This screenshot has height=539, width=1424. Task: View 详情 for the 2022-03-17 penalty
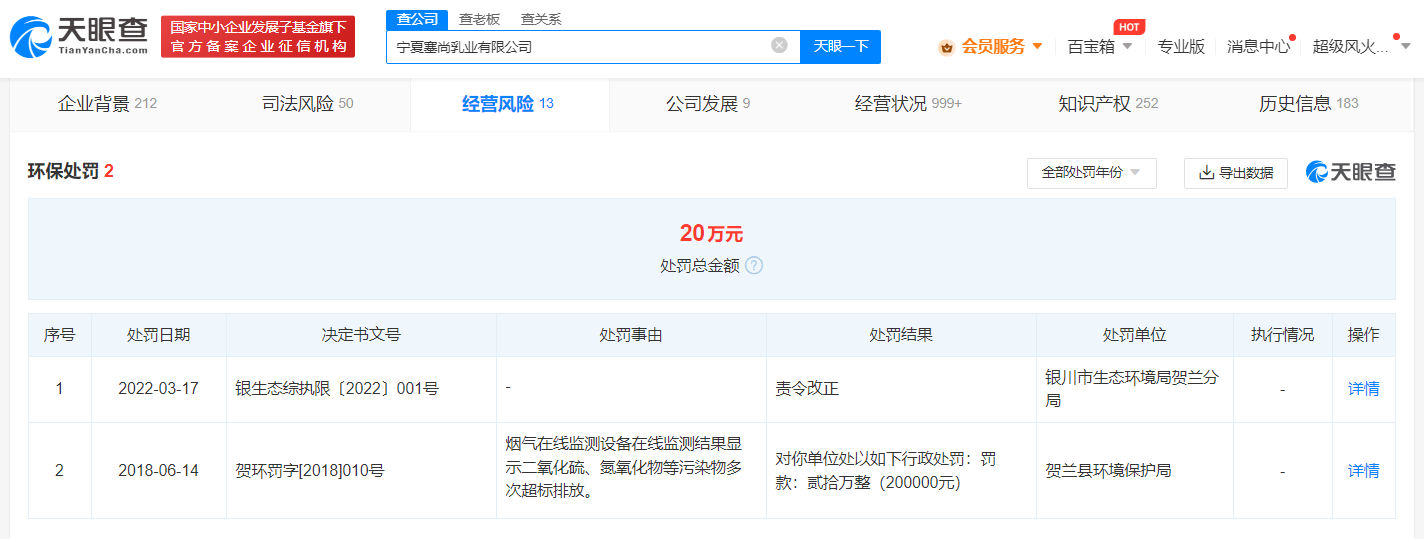pyautogui.click(x=1363, y=389)
